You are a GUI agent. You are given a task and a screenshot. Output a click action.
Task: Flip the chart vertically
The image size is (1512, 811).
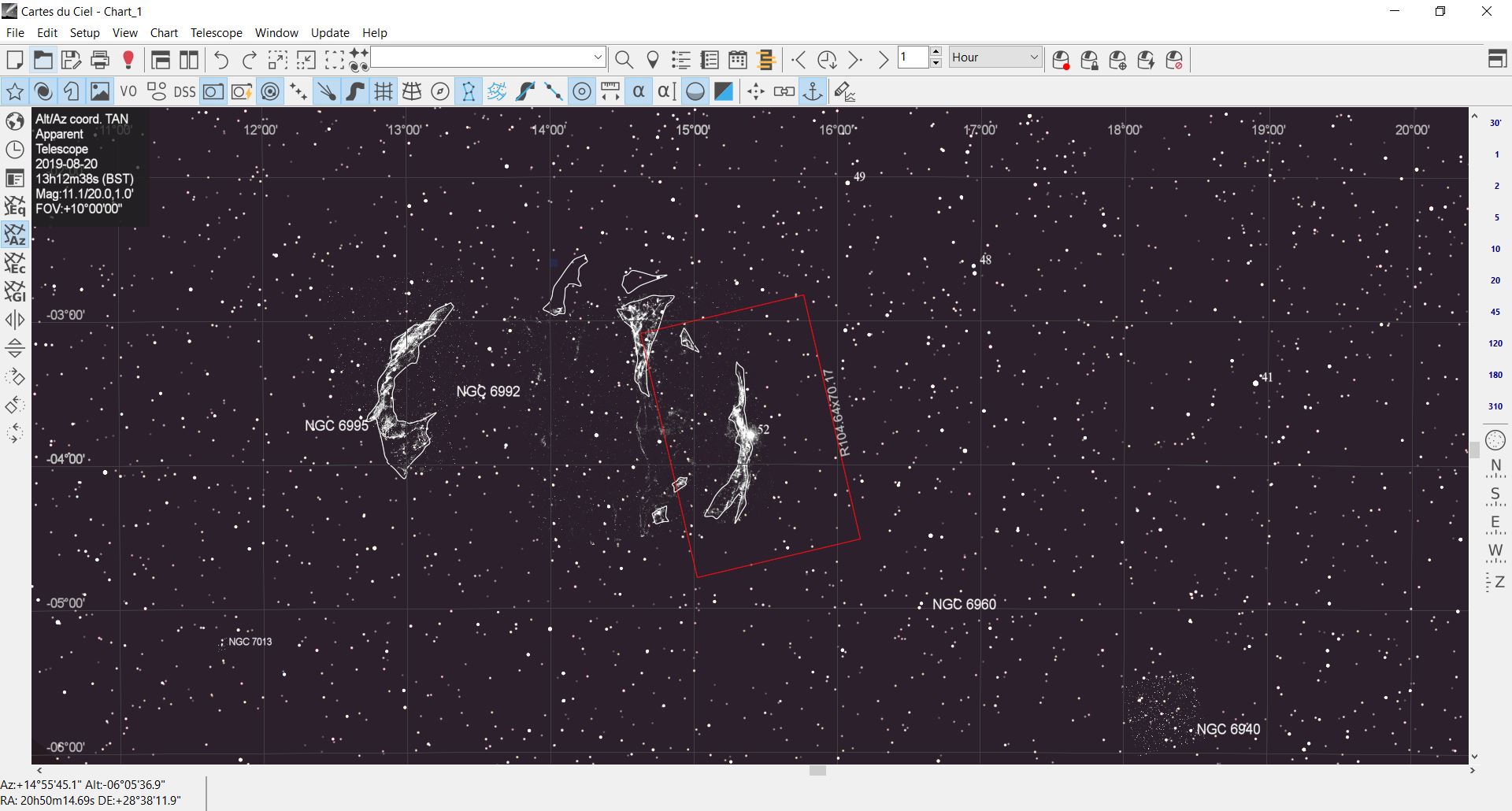click(15, 348)
